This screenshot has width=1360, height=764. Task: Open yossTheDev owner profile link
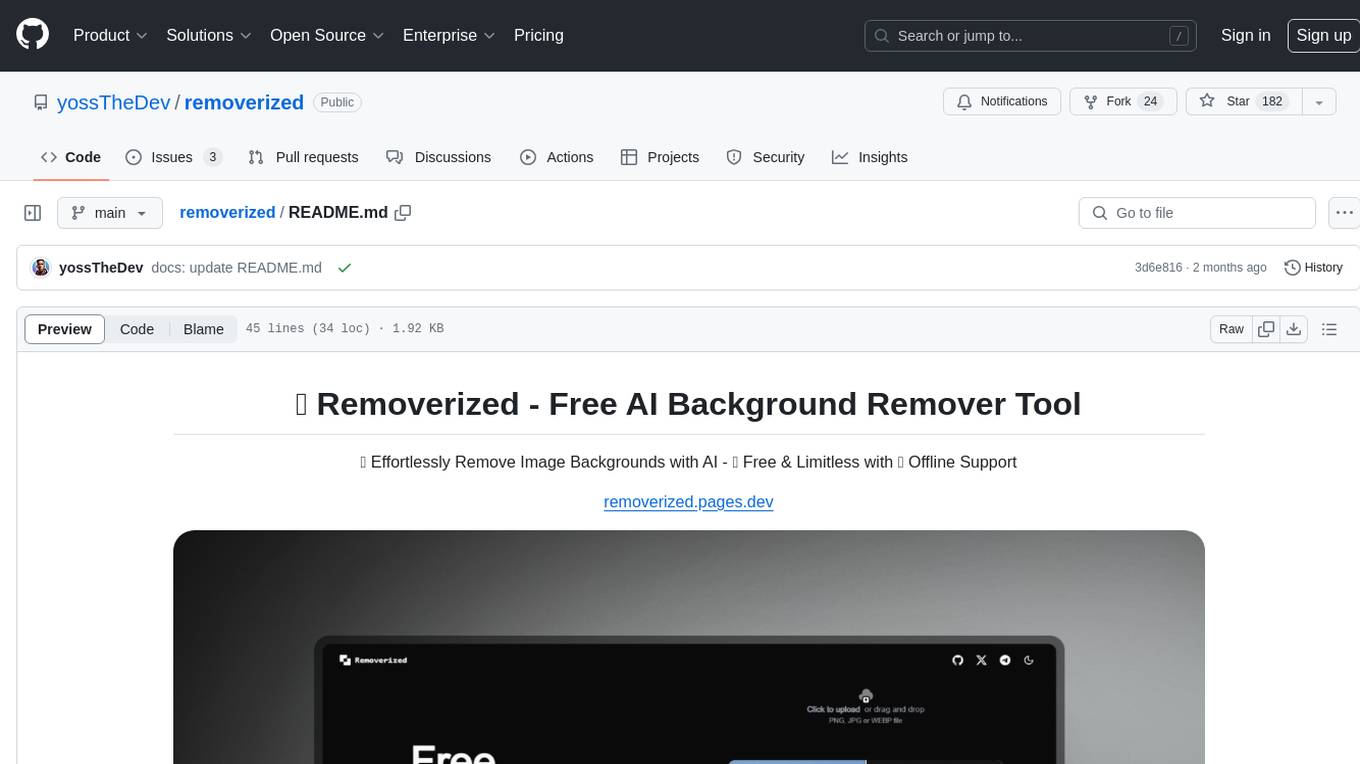pos(114,102)
